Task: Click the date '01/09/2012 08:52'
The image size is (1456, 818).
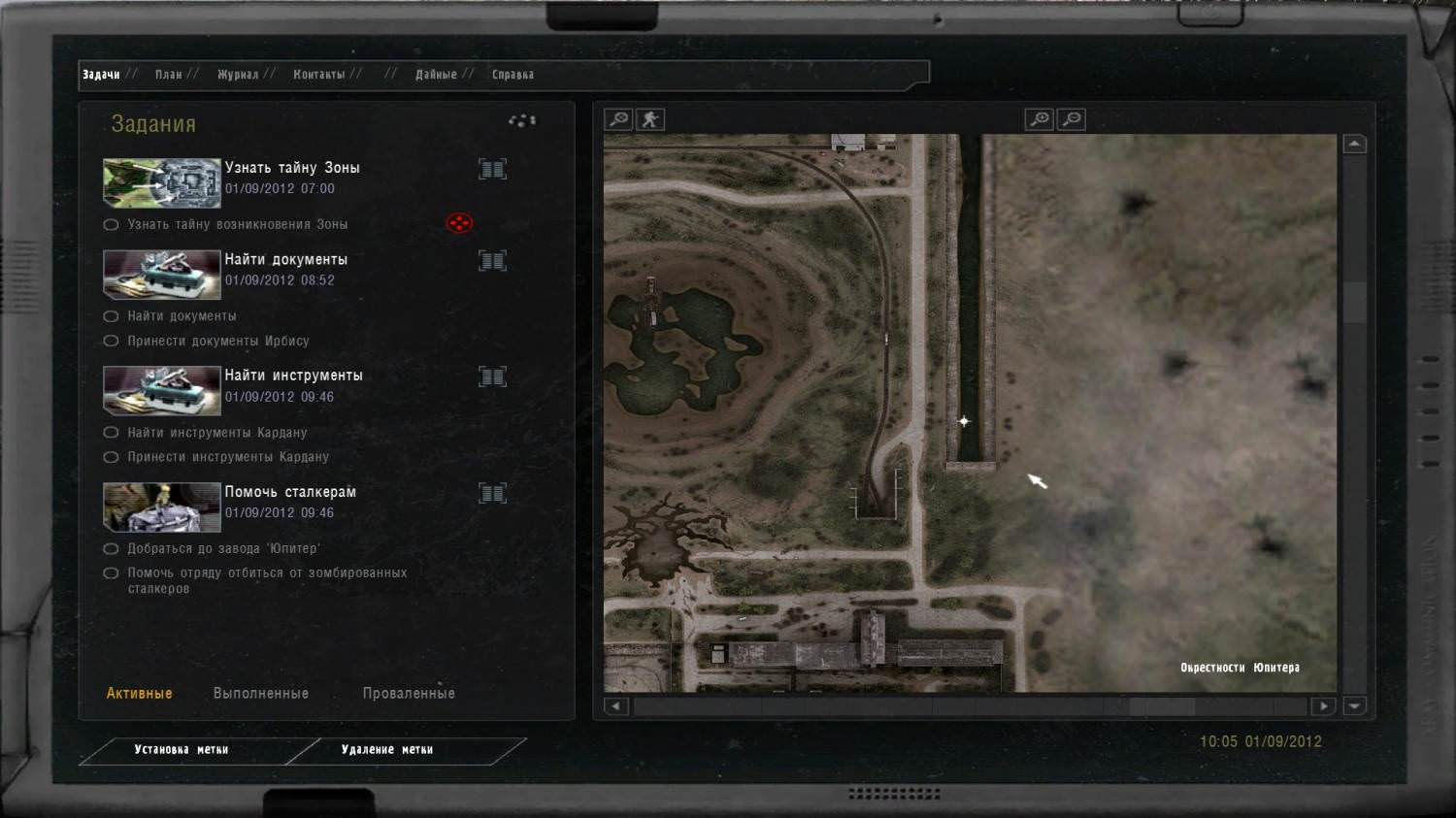Action: click(x=280, y=280)
